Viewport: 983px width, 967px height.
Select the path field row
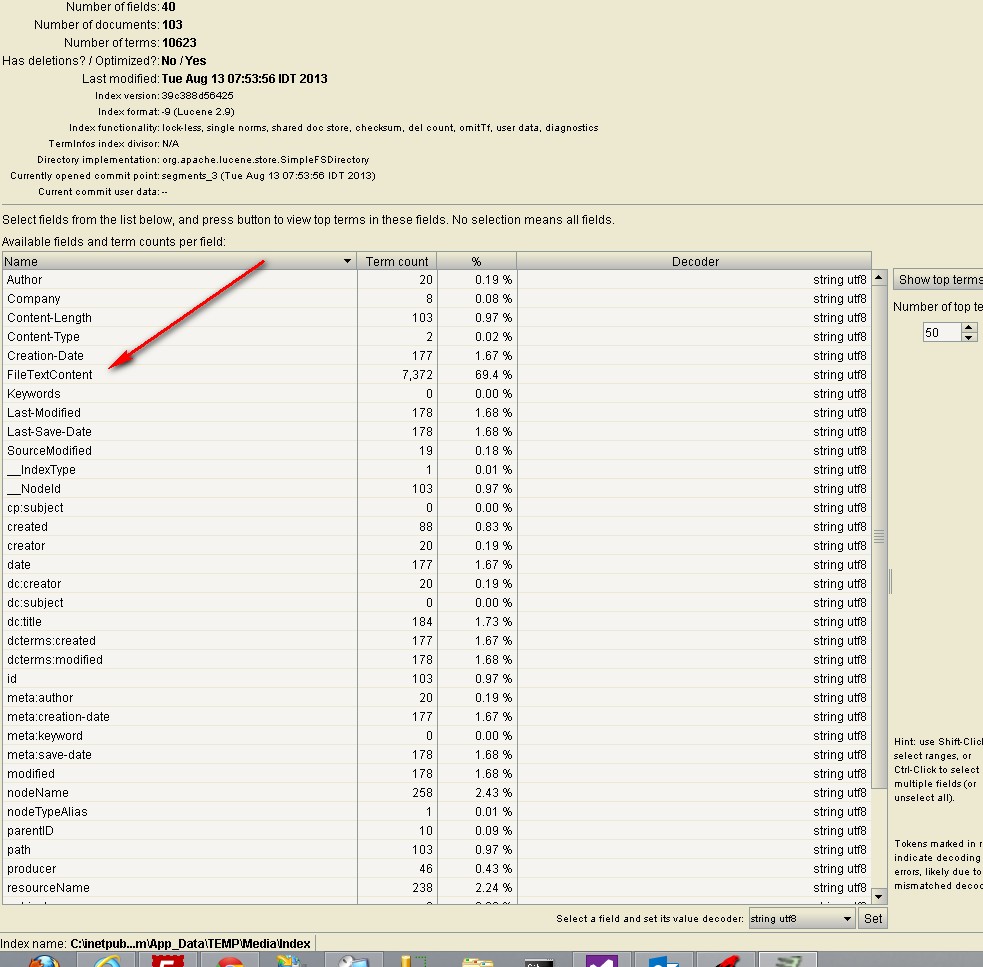(x=436, y=850)
